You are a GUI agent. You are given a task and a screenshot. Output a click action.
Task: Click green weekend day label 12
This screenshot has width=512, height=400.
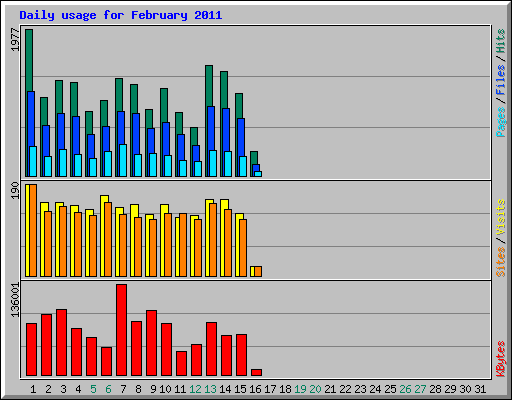[x=195, y=389]
